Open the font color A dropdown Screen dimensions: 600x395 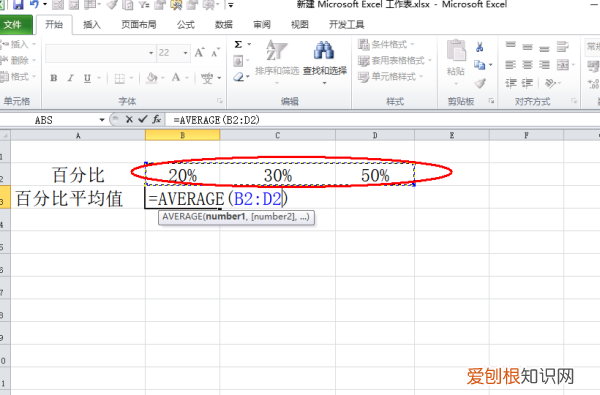point(188,78)
